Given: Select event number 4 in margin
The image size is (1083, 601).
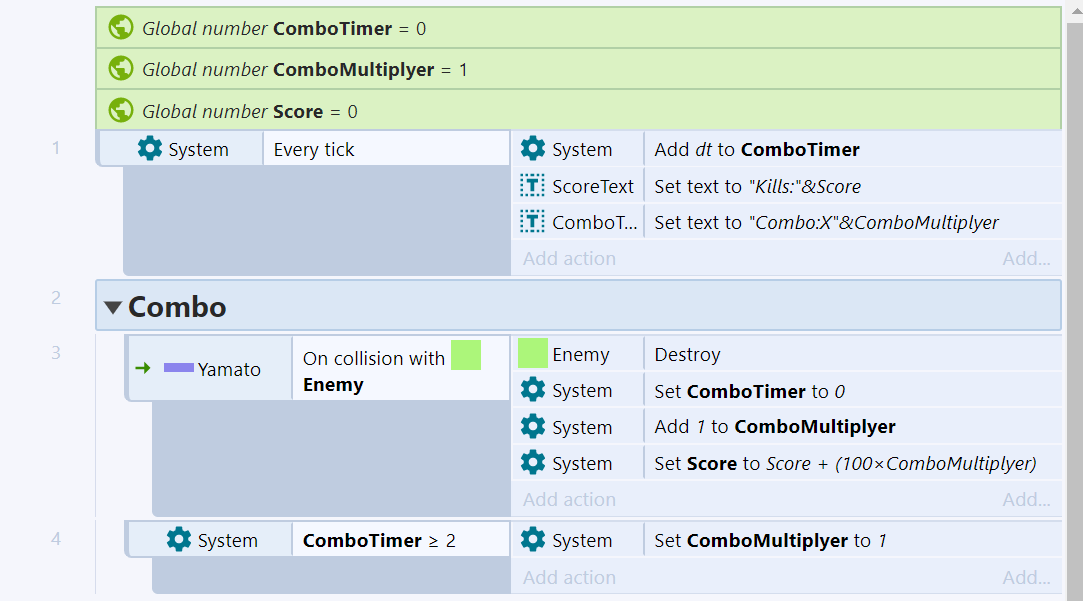Looking at the screenshot, I should (56, 539).
